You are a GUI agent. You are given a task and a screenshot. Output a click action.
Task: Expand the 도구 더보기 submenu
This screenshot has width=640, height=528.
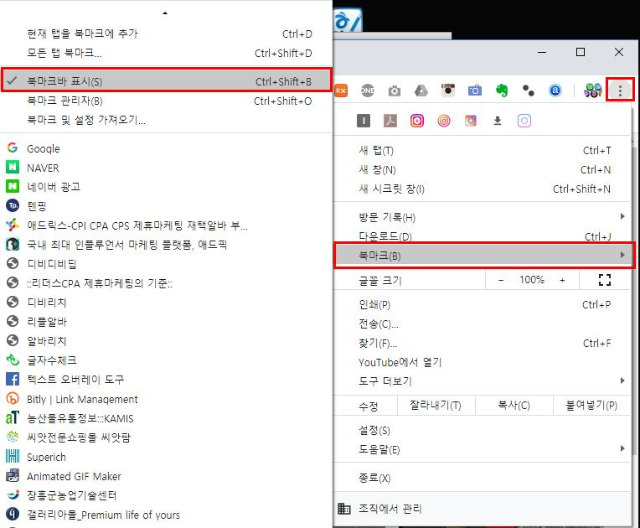484,381
